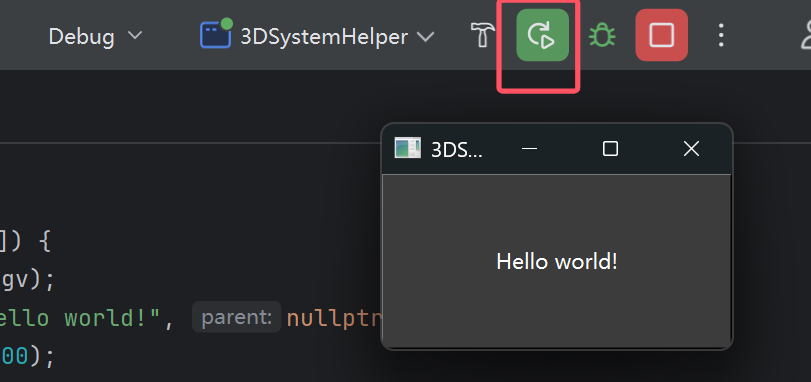Click the nullptr keyword in the editor
Image resolution: width=811 pixels, height=382 pixels.
coord(334,318)
